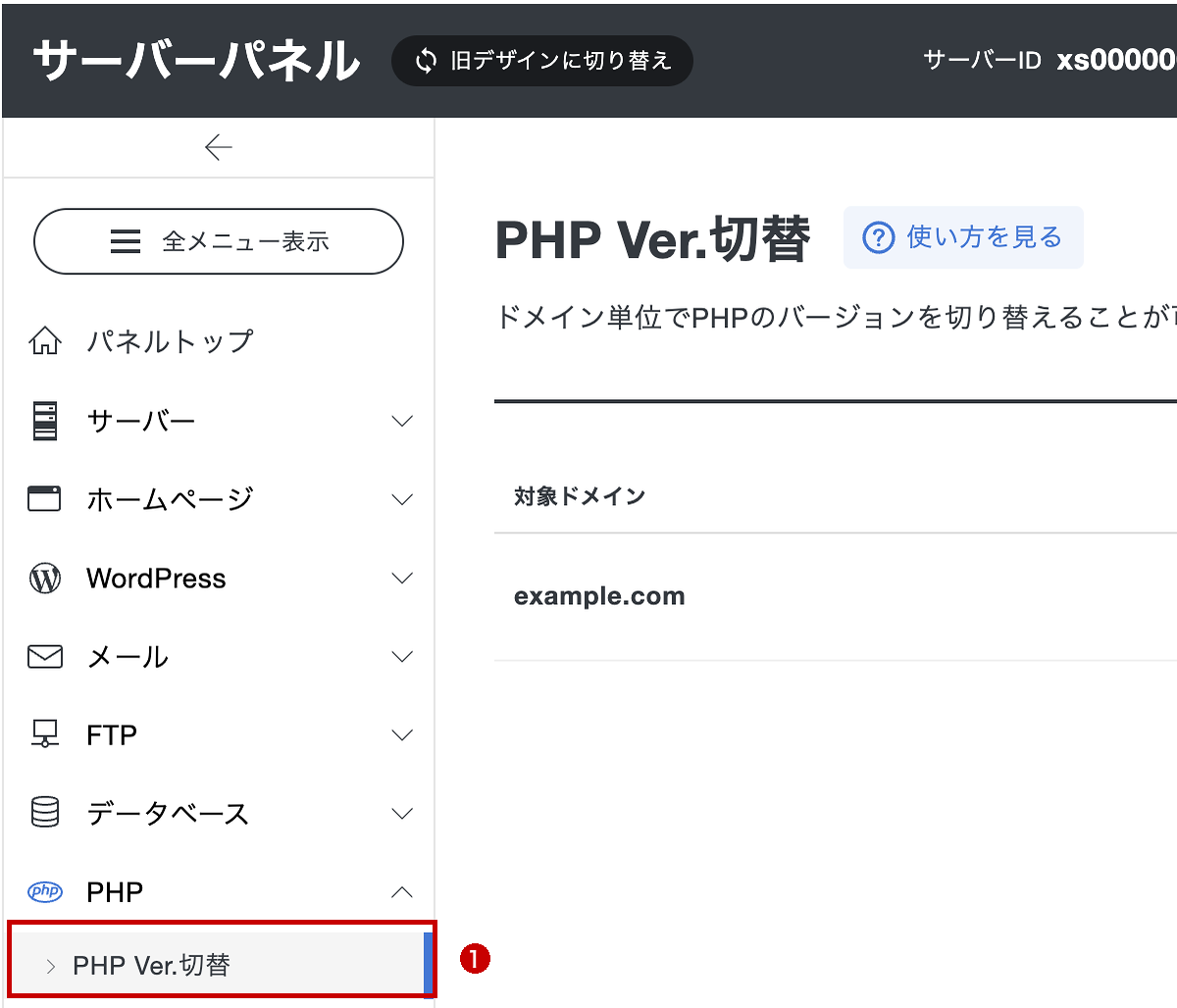This screenshot has width=1177, height=1008.
Task: Click the envelope mail icon
Action: coord(45,657)
